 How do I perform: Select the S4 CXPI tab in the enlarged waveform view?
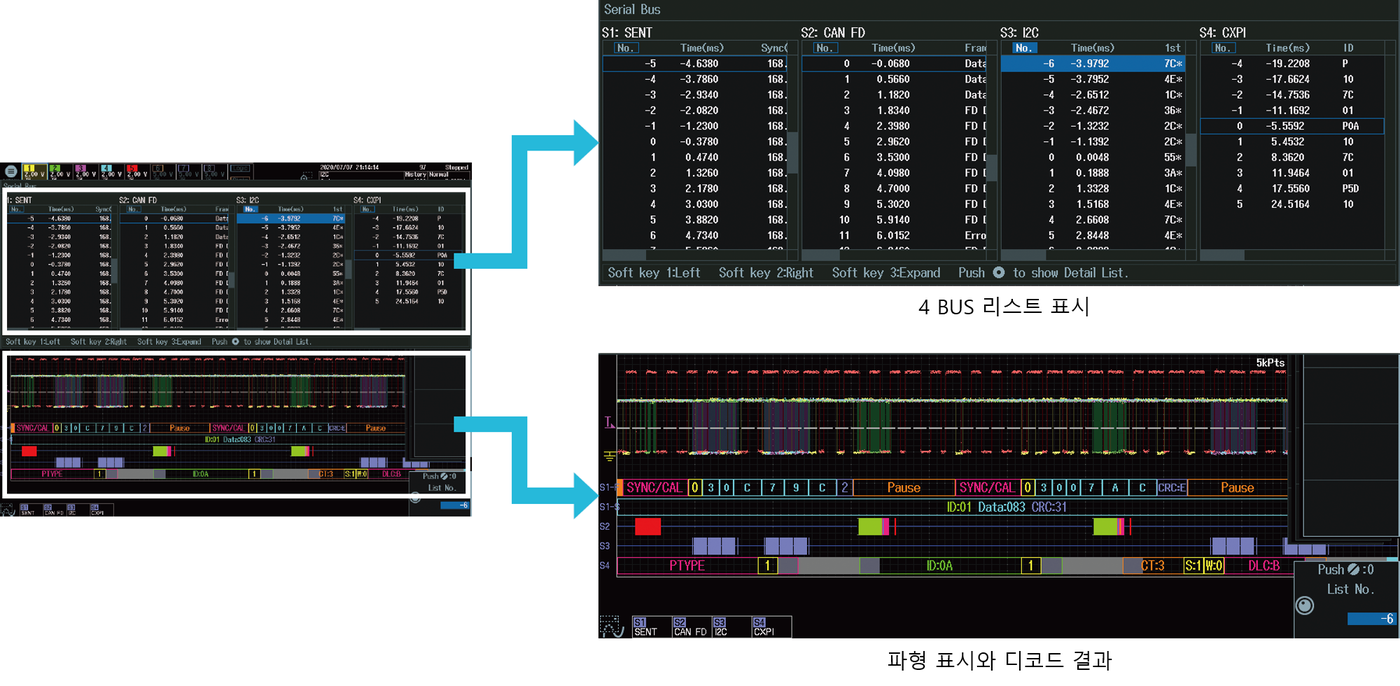click(770, 626)
